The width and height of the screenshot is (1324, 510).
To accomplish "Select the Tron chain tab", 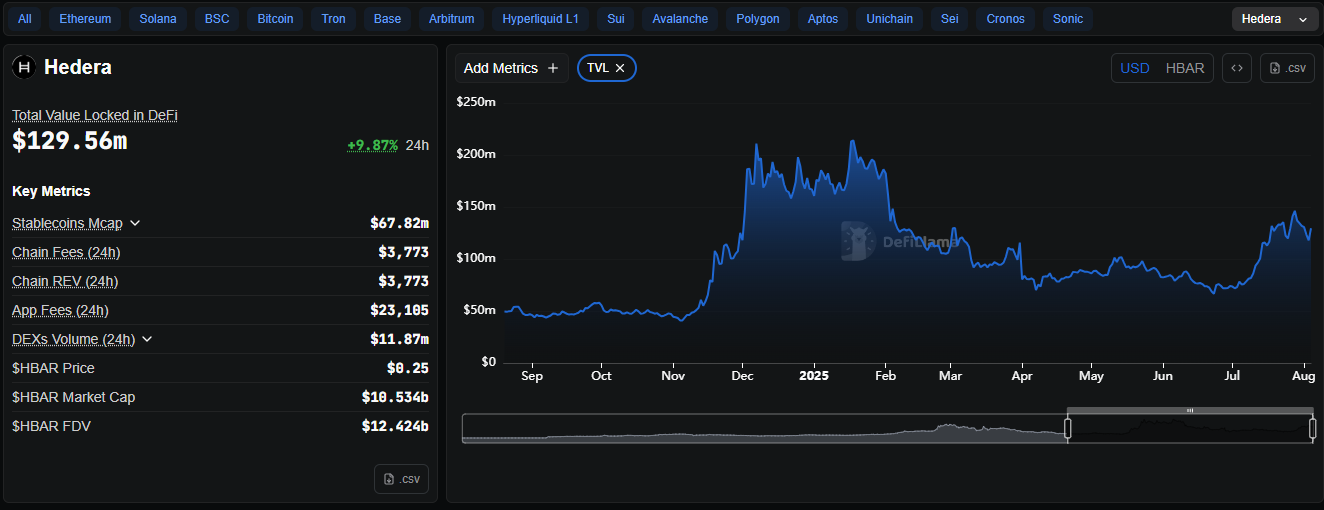I will [x=333, y=19].
